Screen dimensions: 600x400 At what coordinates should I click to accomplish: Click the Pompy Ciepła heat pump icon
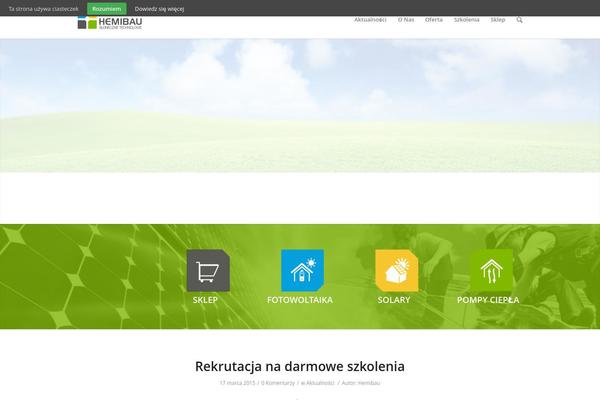[x=490, y=270]
